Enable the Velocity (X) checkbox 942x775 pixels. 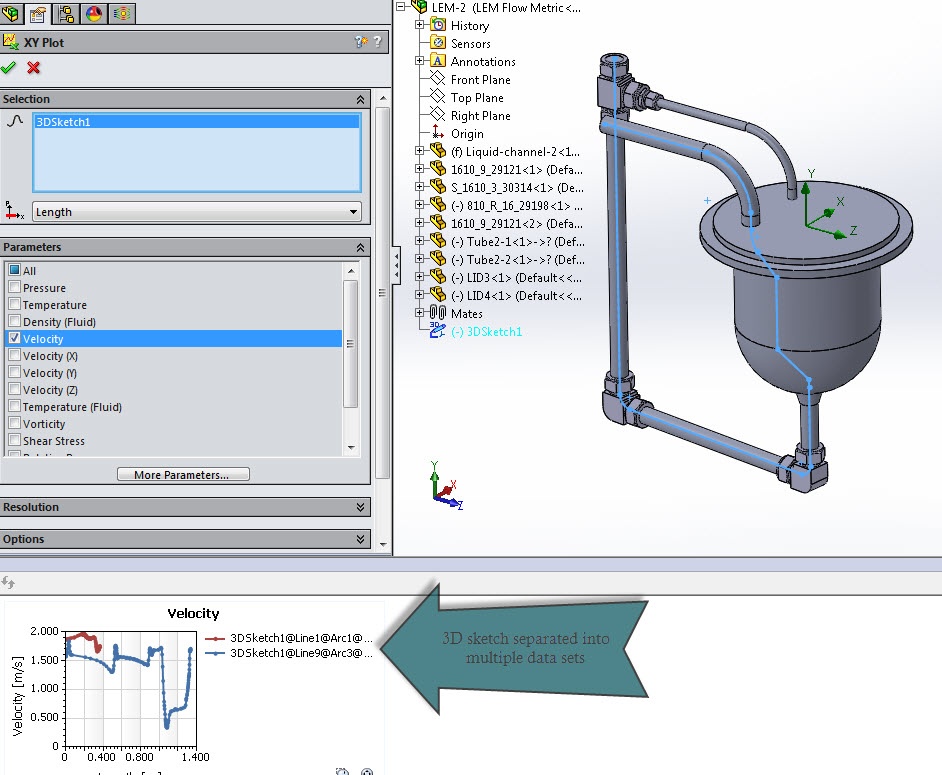[x=15, y=355]
